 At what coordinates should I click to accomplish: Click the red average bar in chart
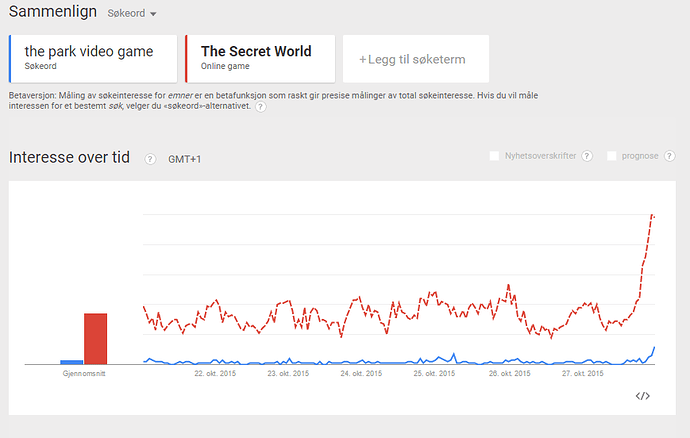point(95,339)
